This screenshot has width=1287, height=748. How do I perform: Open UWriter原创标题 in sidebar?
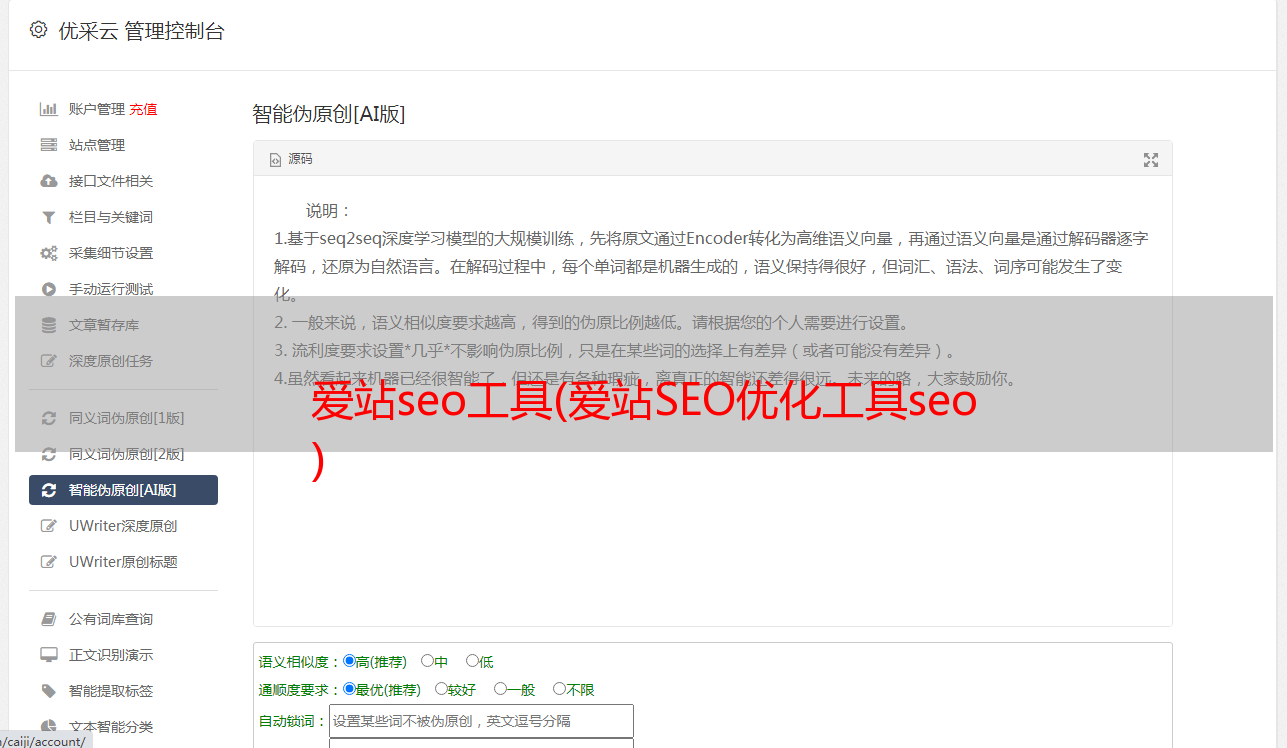tap(123, 562)
